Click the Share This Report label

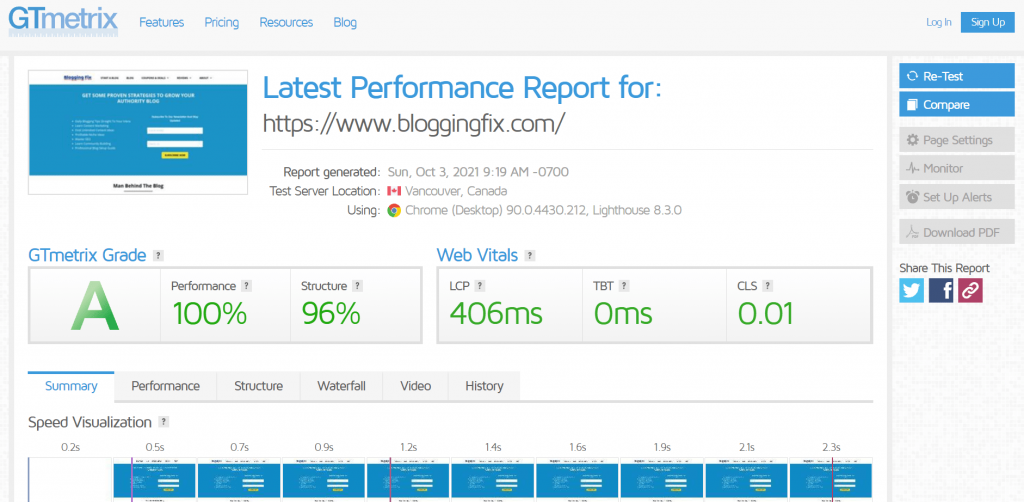point(944,268)
